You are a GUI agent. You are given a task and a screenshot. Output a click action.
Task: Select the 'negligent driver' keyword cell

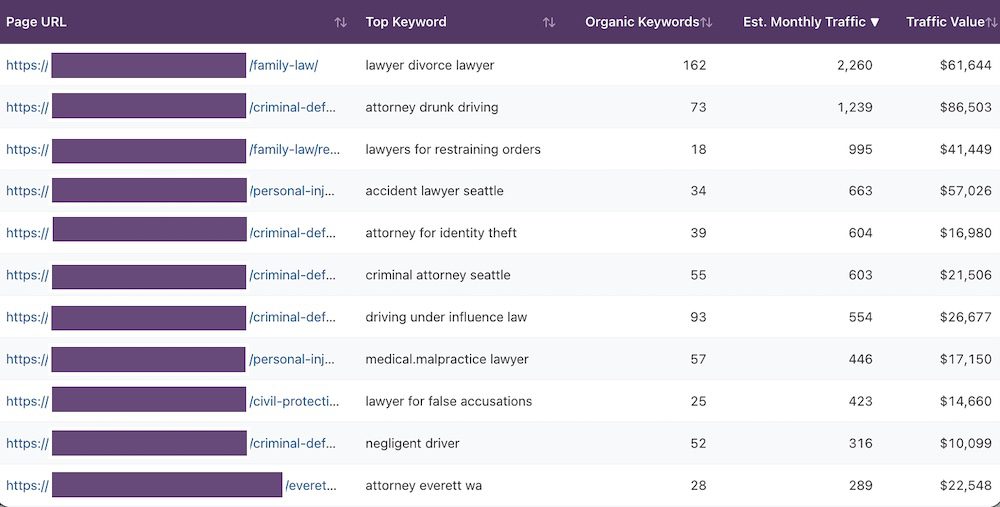click(412, 443)
